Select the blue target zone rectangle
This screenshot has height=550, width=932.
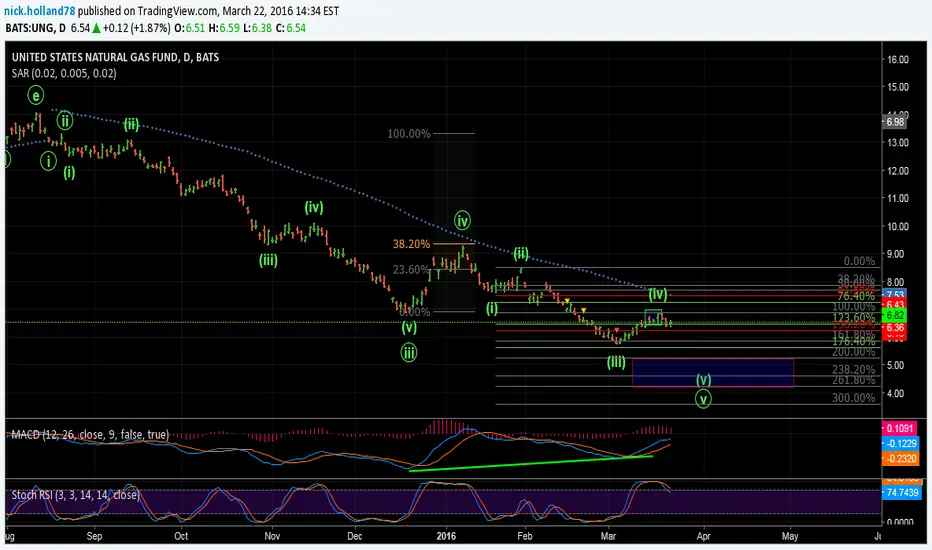click(x=713, y=373)
